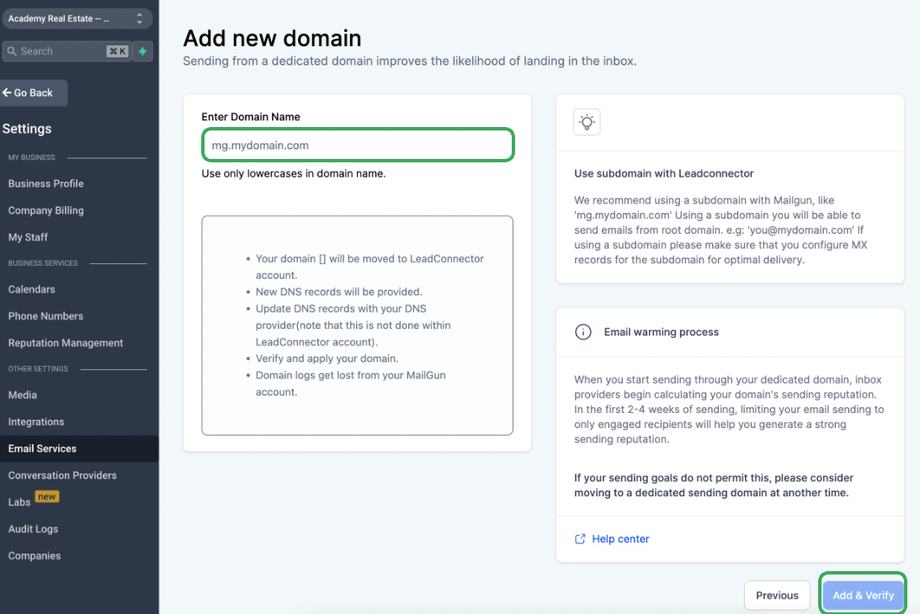The image size is (920, 614).
Task: Click the lightbulb tip icon
Action: pos(587,122)
